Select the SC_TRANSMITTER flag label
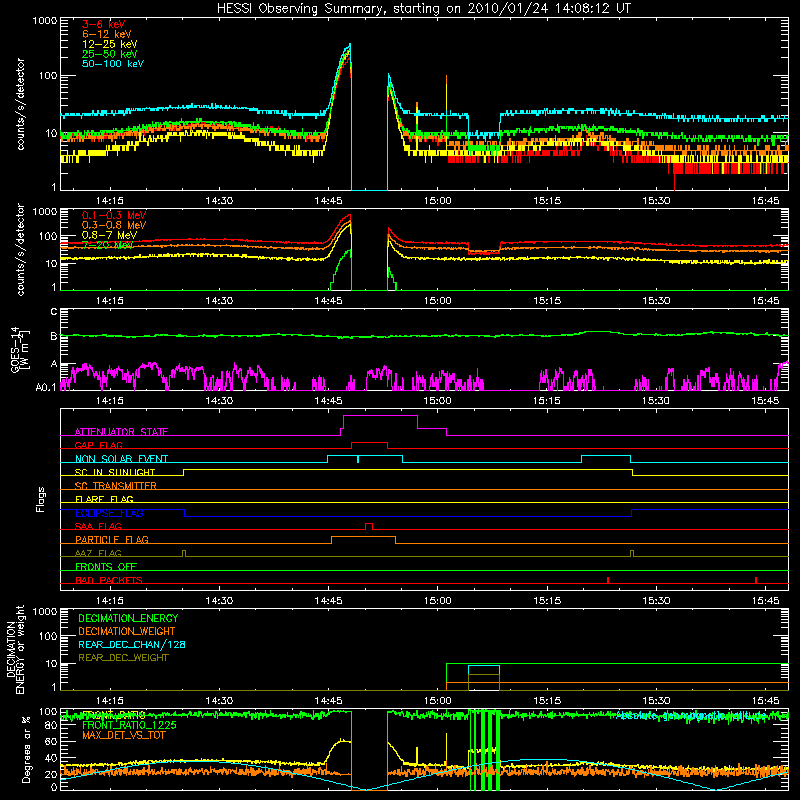800x800 pixels. [x=116, y=486]
